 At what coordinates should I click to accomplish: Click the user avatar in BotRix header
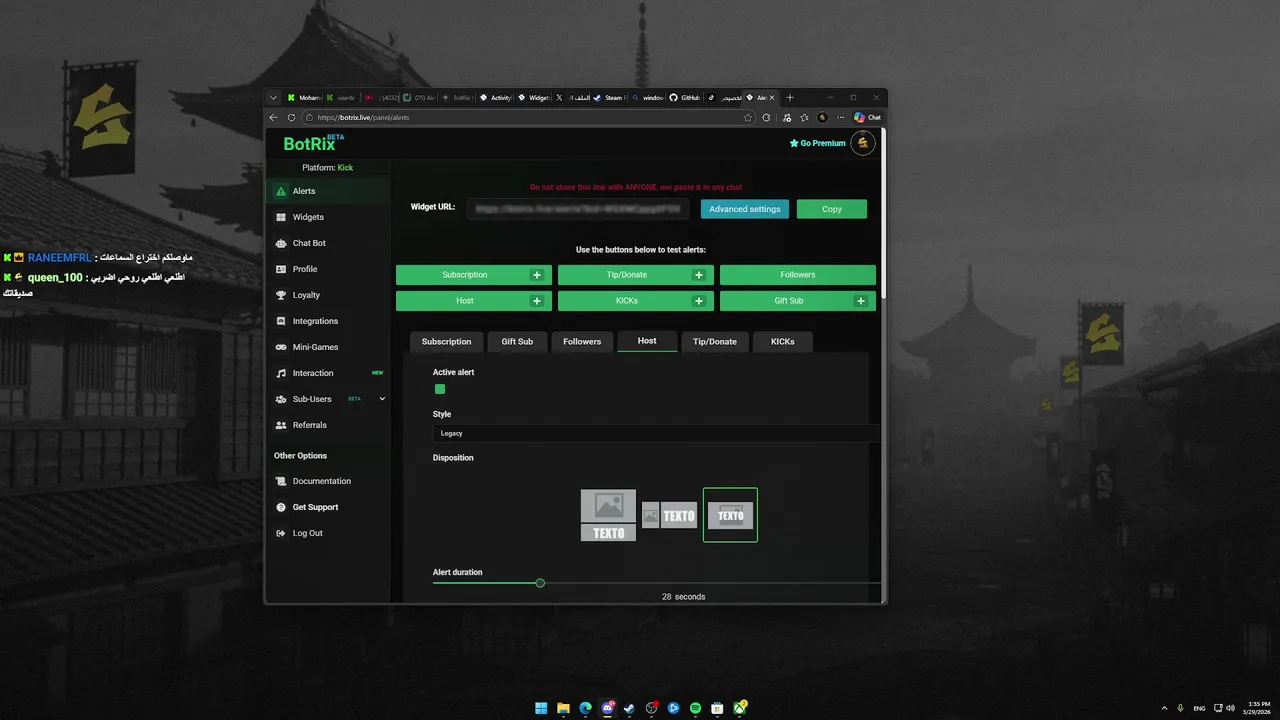[x=862, y=143]
